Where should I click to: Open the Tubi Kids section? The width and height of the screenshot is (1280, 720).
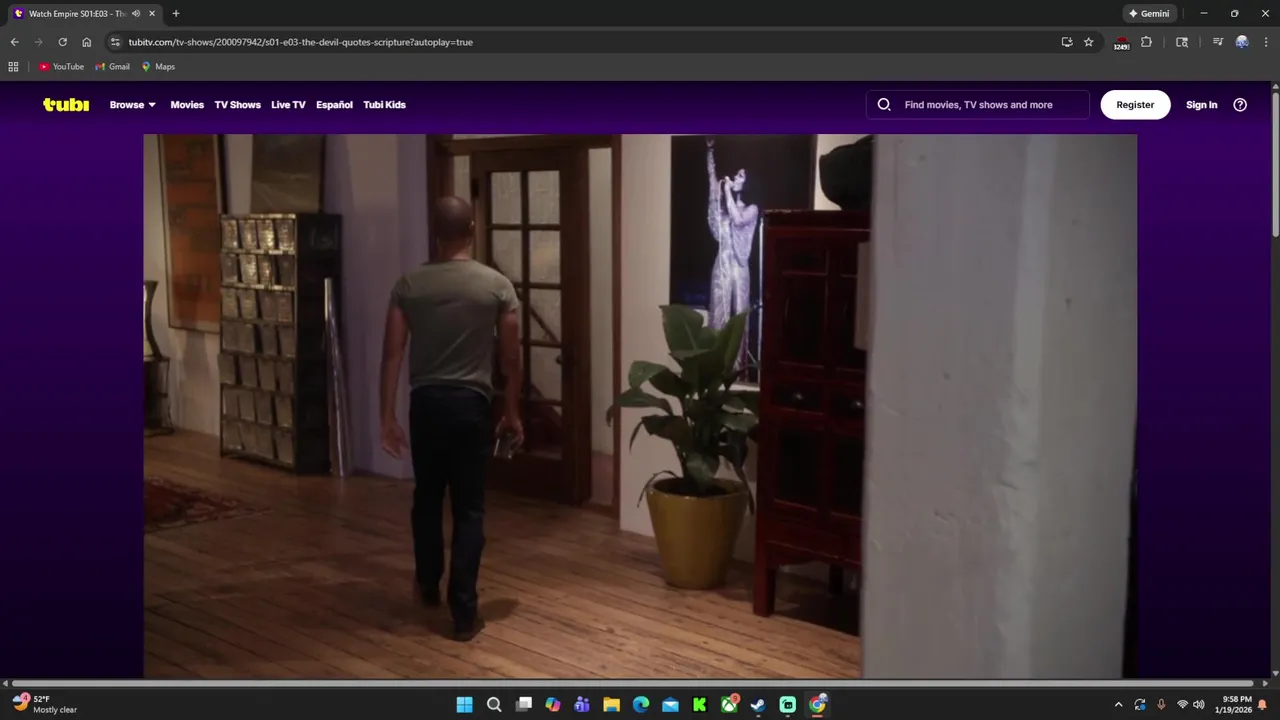click(x=384, y=104)
